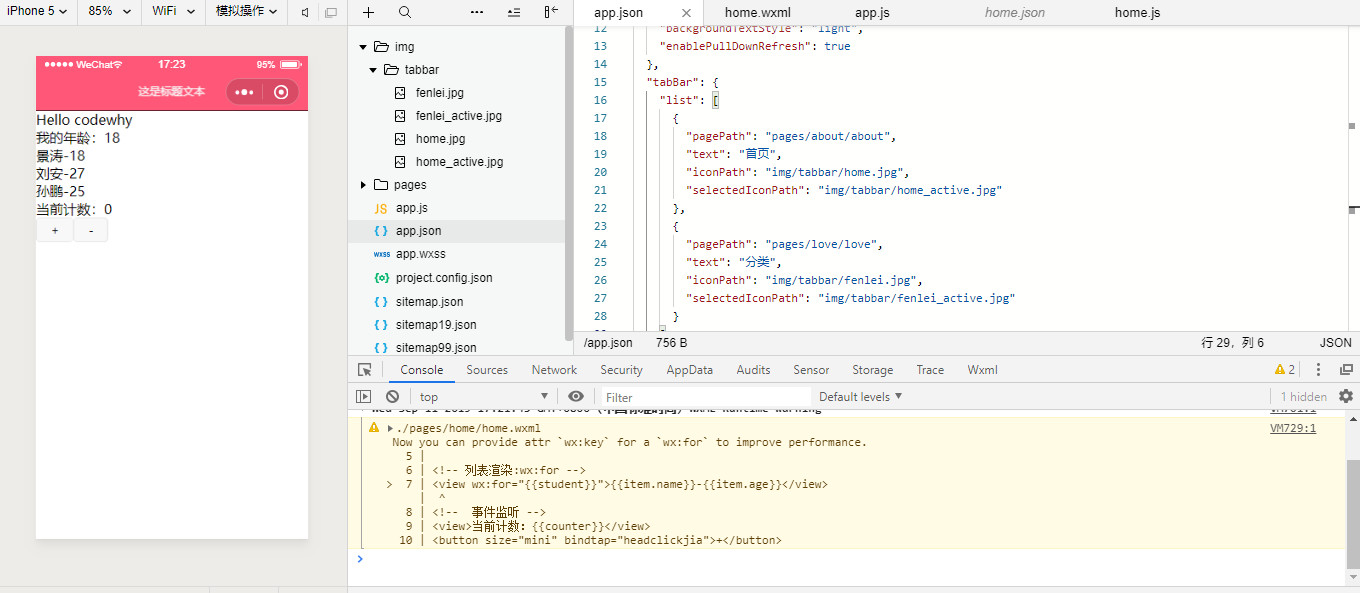1360x593 pixels.
Task: Toggle live expression eye icon
Action: (575, 397)
